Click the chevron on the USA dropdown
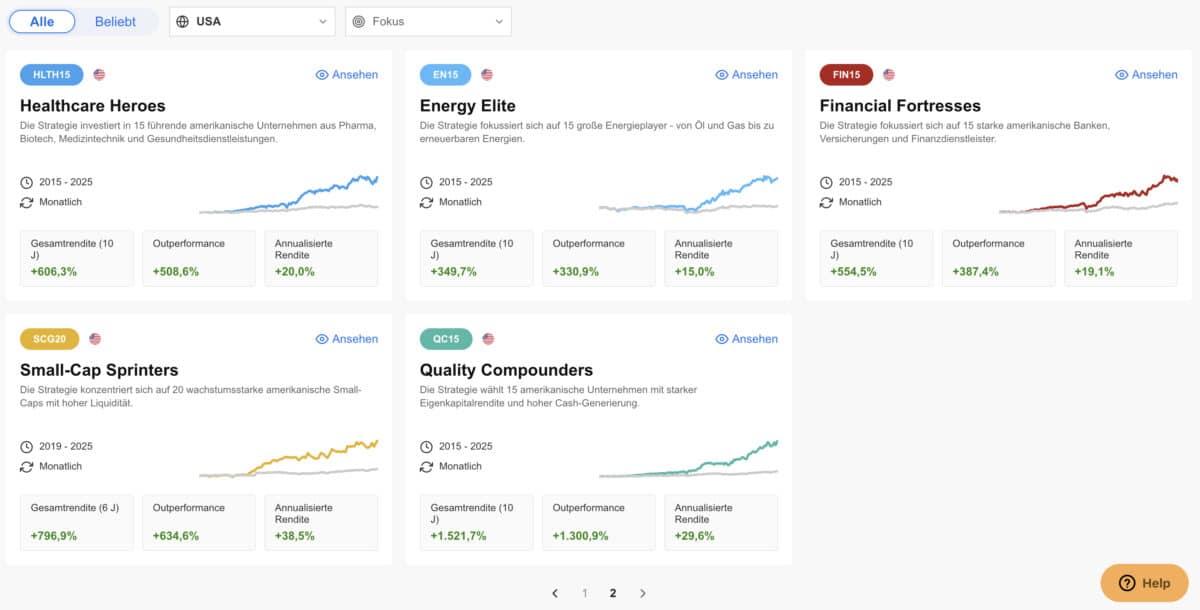Image resolution: width=1200 pixels, height=610 pixels. click(x=322, y=21)
